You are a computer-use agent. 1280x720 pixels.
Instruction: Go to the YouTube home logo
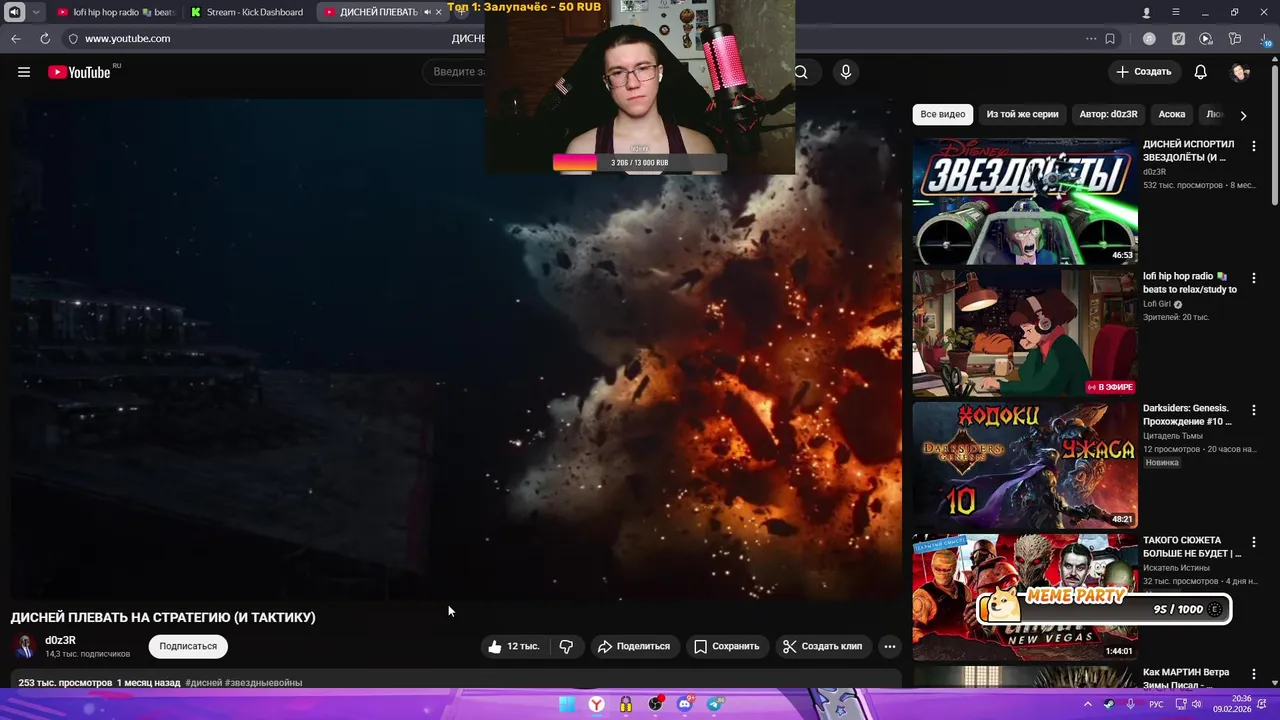79,72
